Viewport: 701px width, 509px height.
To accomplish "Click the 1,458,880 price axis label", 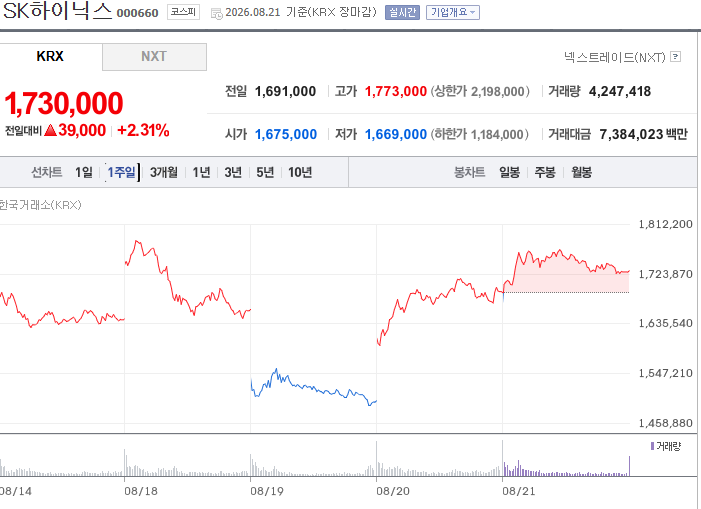I will point(665,423).
